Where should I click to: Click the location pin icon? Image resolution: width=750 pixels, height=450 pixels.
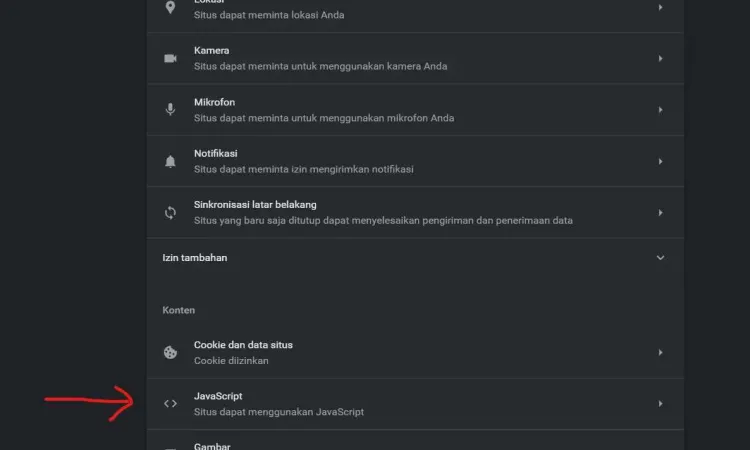tap(170, 7)
